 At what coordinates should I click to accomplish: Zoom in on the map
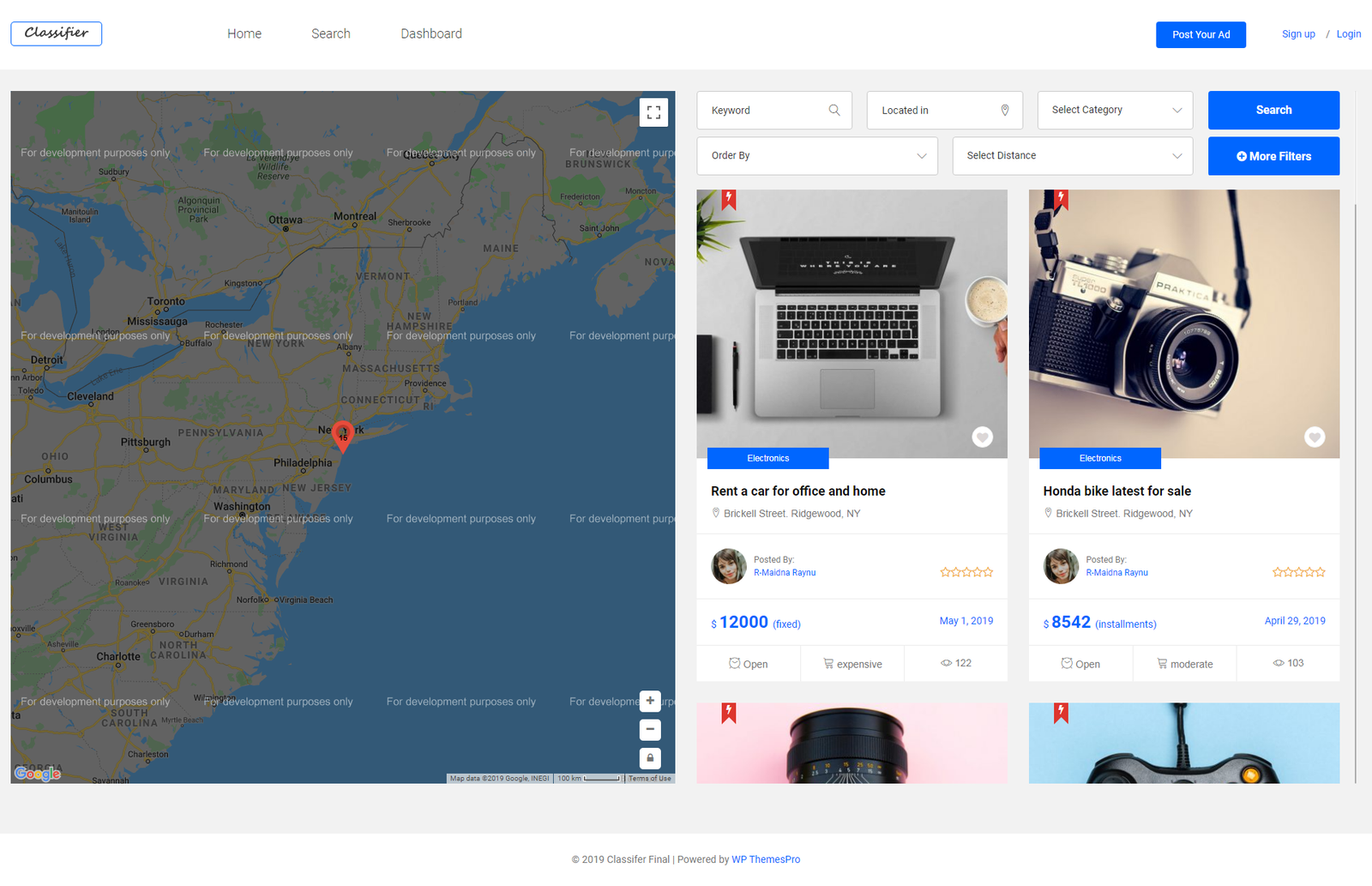click(x=650, y=701)
